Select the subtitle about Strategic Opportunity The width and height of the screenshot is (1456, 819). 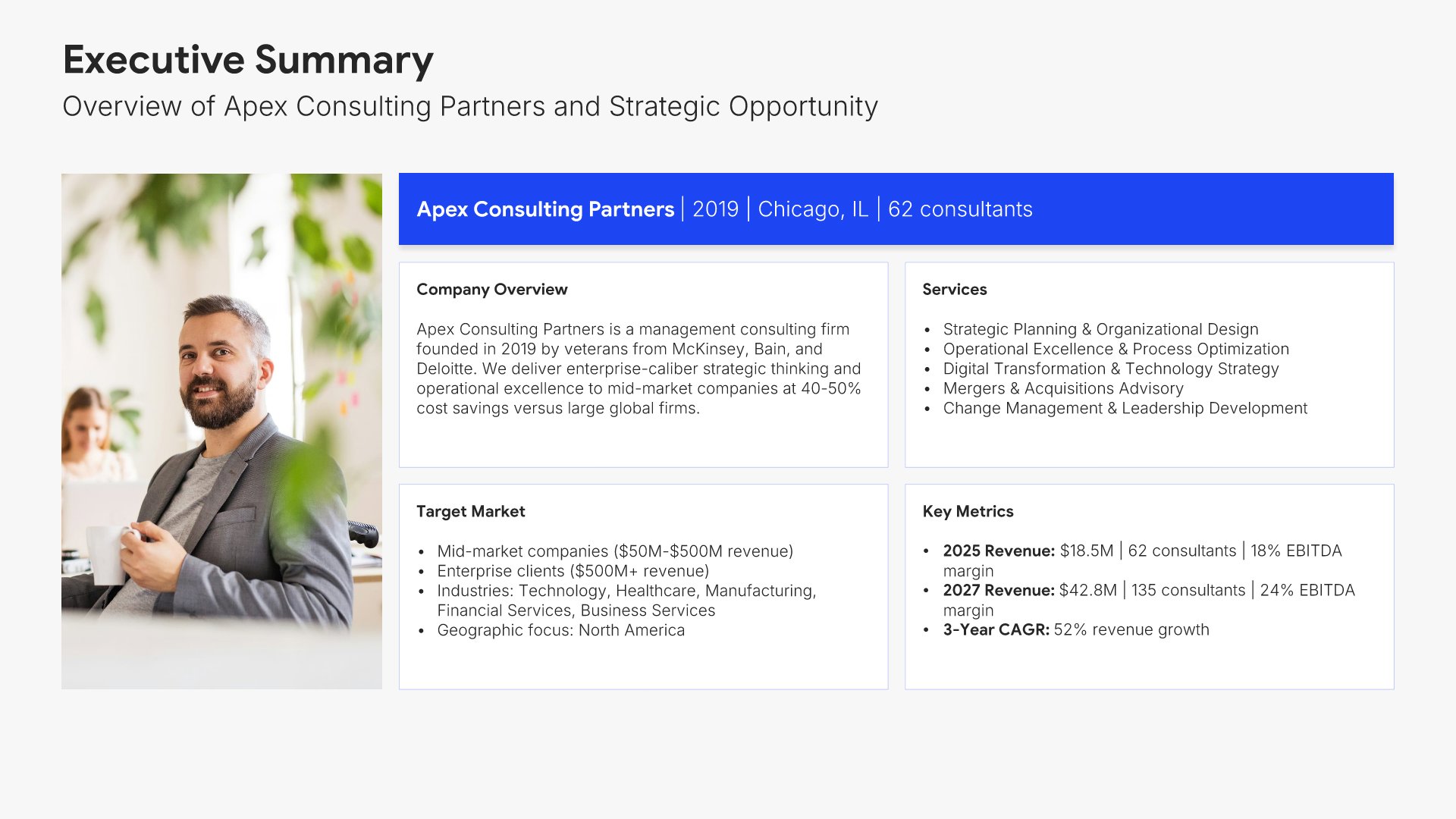click(x=469, y=107)
